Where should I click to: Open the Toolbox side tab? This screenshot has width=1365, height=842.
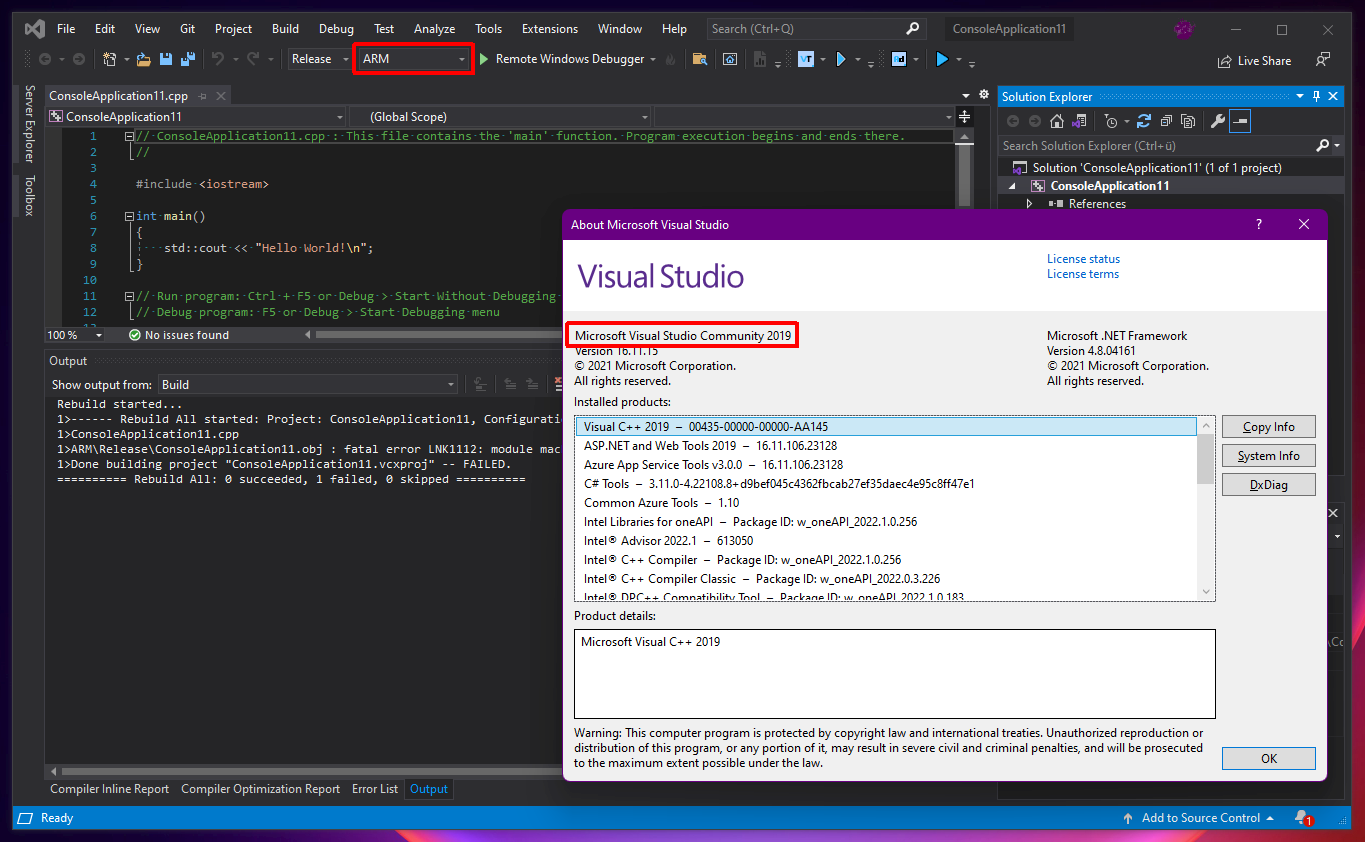pyautogui.click(x=29, y=195)
